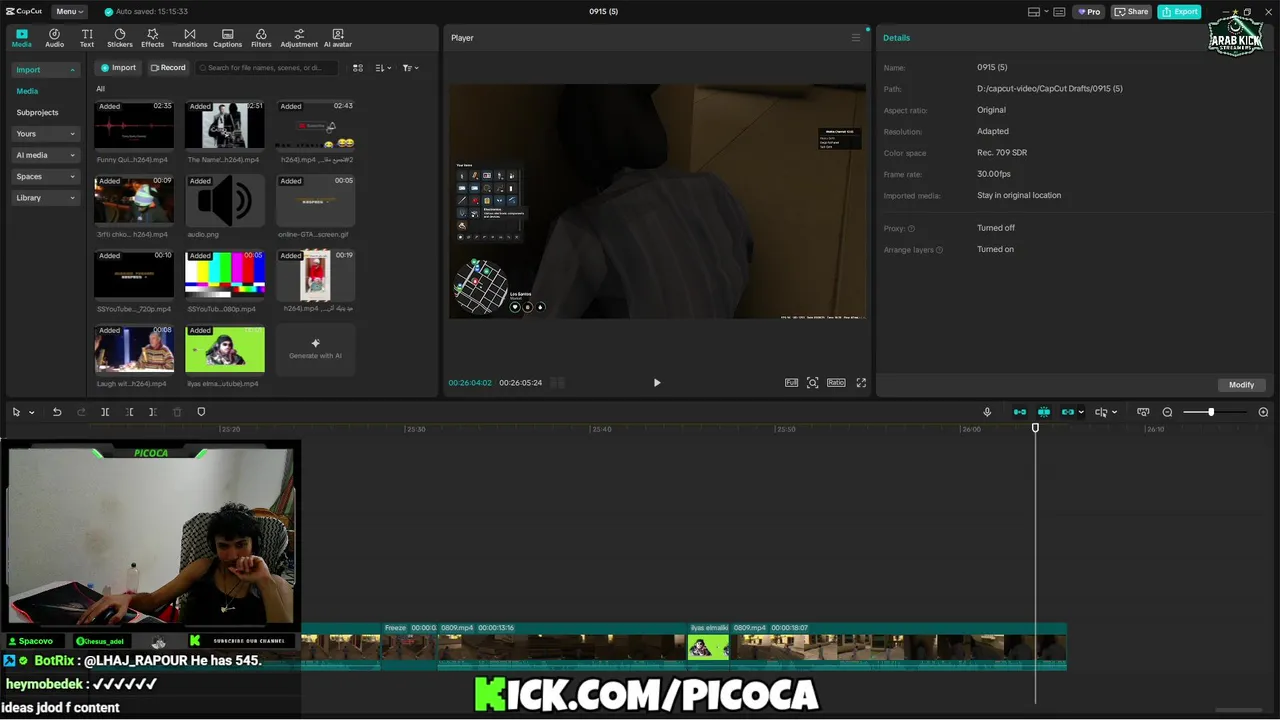Screen dimensions: 1280x720
Task: Delete the selected clip trash icon
Action: (x=177, y=412)
